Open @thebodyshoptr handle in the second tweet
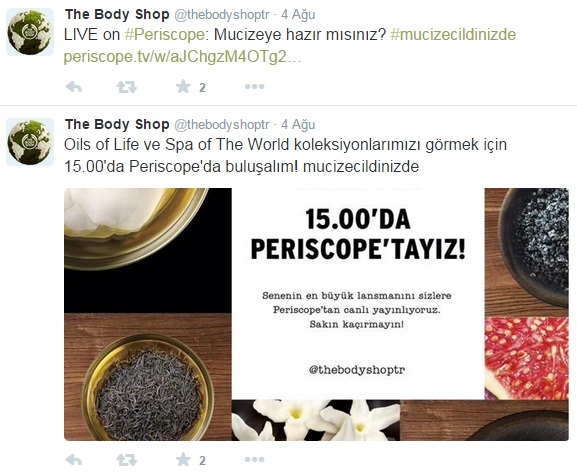577x474 pixels. [x=222, y=125]
